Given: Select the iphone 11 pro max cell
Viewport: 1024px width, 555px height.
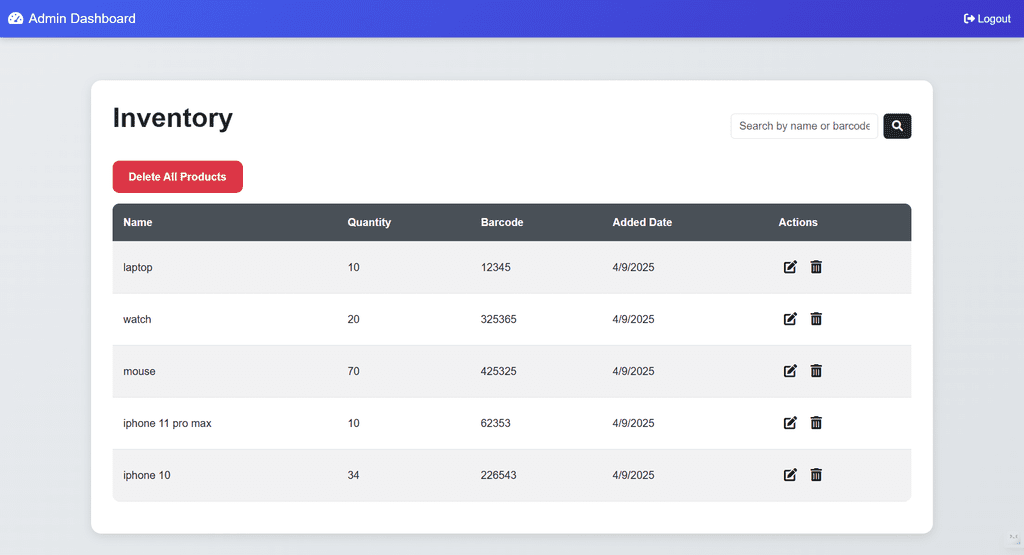Looking at the screenshot, I should coord(167,423).
